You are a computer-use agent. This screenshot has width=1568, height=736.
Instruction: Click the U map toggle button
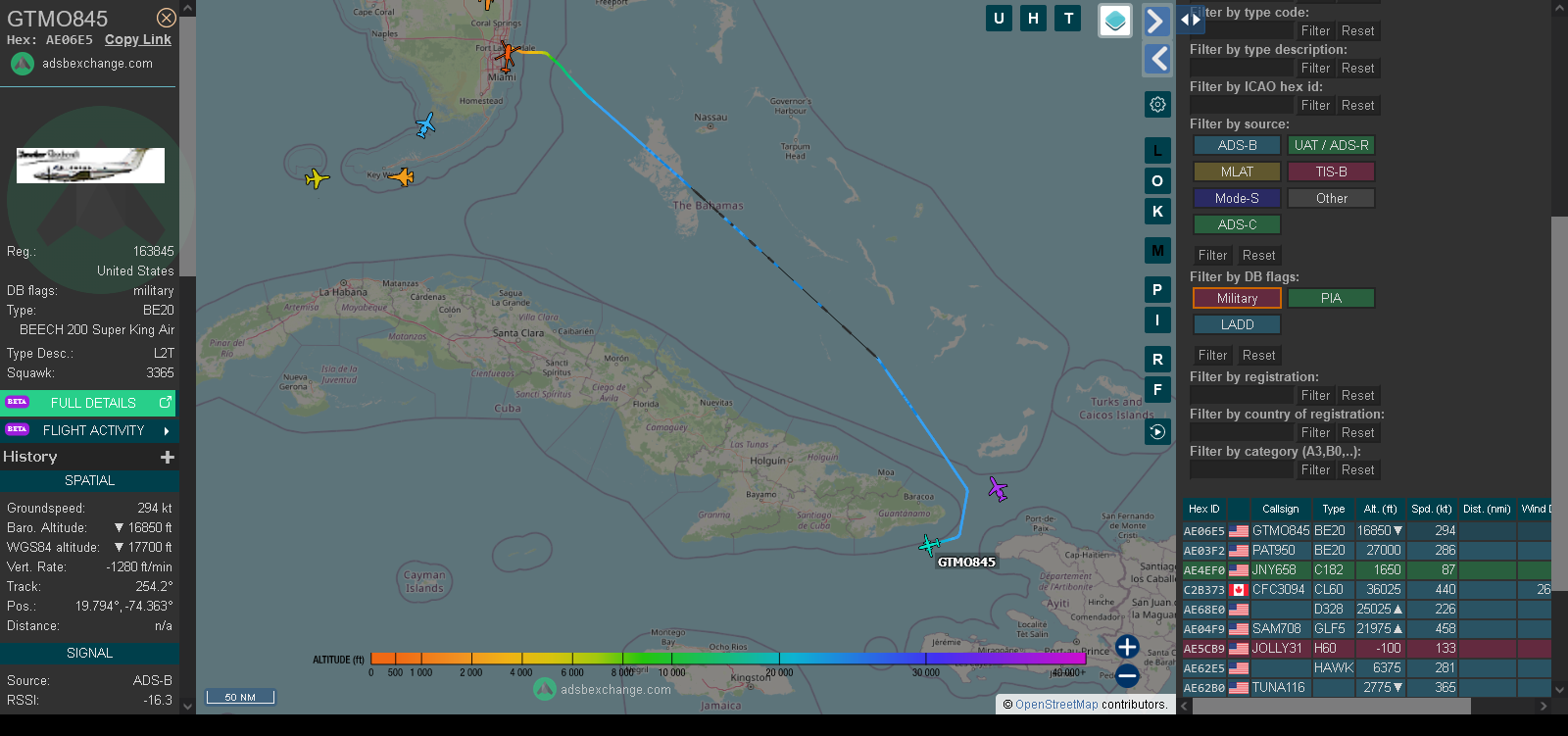pyautogui.click(x=999, y=18)
